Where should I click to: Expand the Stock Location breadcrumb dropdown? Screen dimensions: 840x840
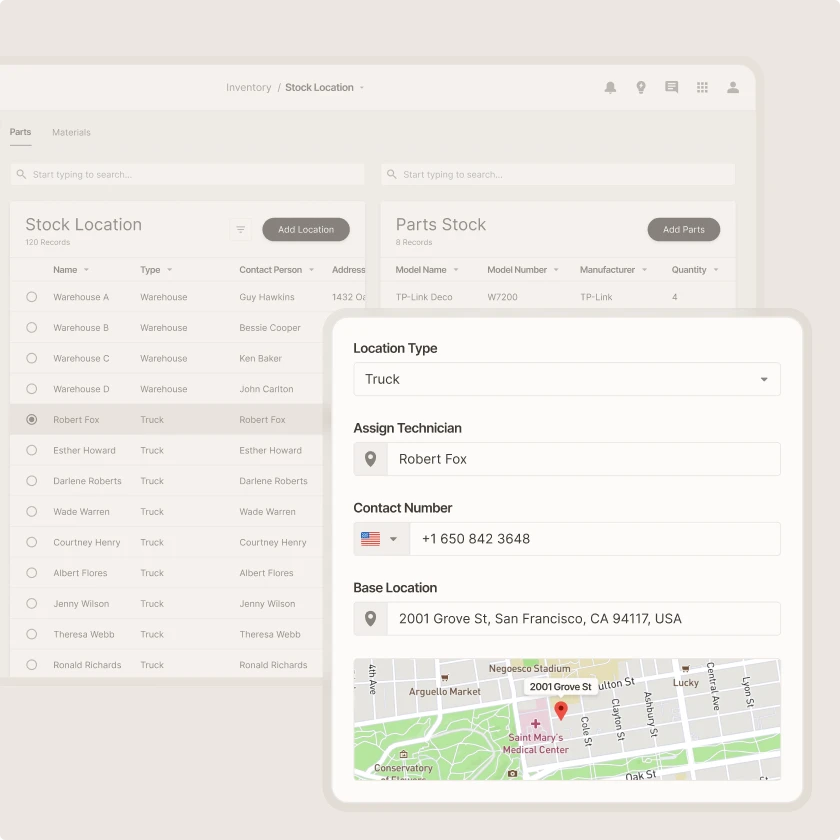click(x=362, y=87)
